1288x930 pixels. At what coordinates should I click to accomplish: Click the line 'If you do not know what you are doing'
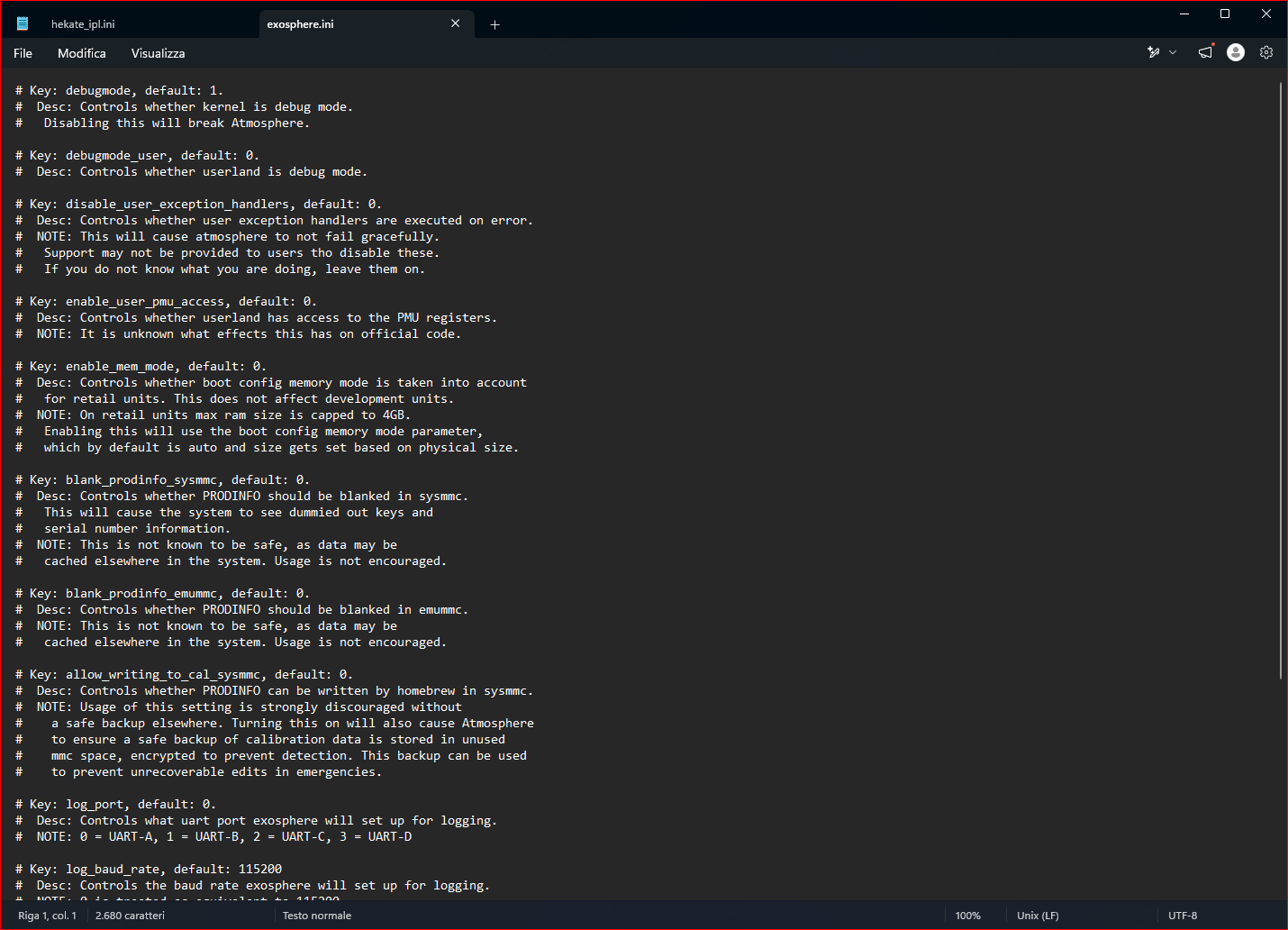pos(220,269)
